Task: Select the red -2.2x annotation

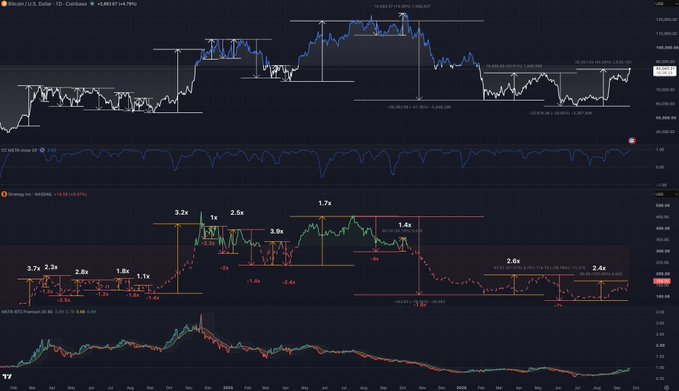Action: tap(209, 243)
